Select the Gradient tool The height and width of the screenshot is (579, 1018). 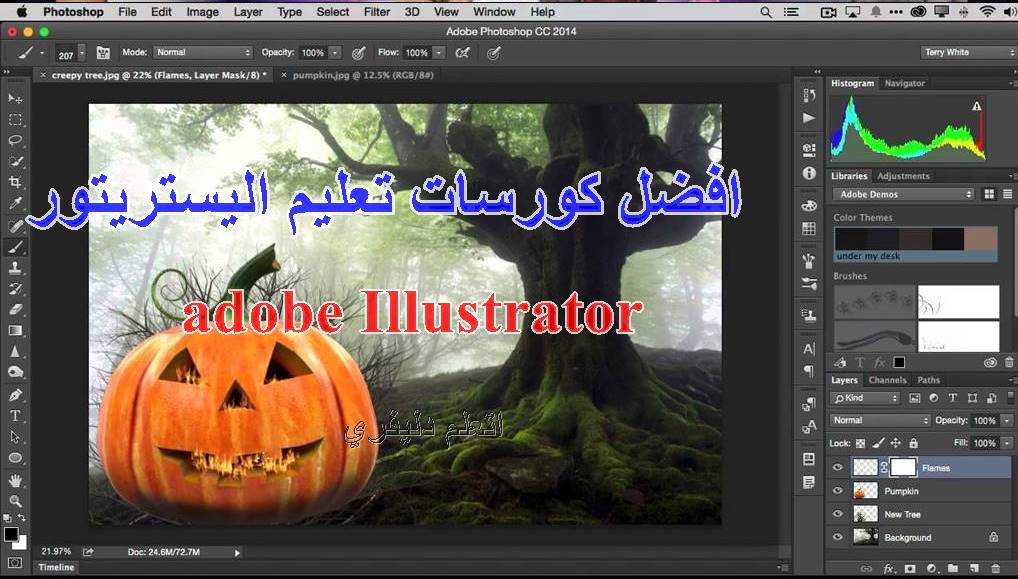tap(15, 330)
